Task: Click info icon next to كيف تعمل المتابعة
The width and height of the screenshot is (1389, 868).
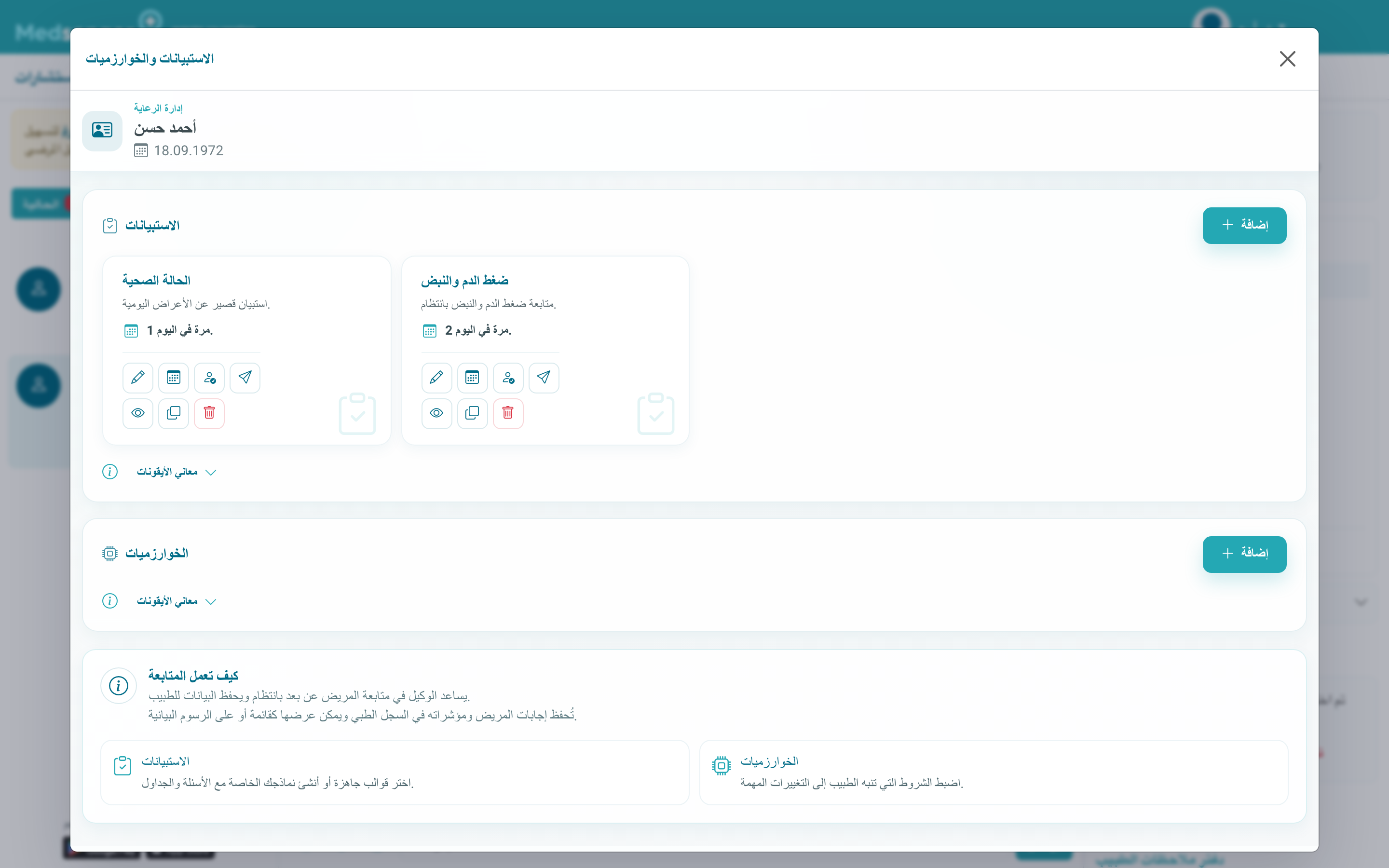Action: (x=118, y=685)
